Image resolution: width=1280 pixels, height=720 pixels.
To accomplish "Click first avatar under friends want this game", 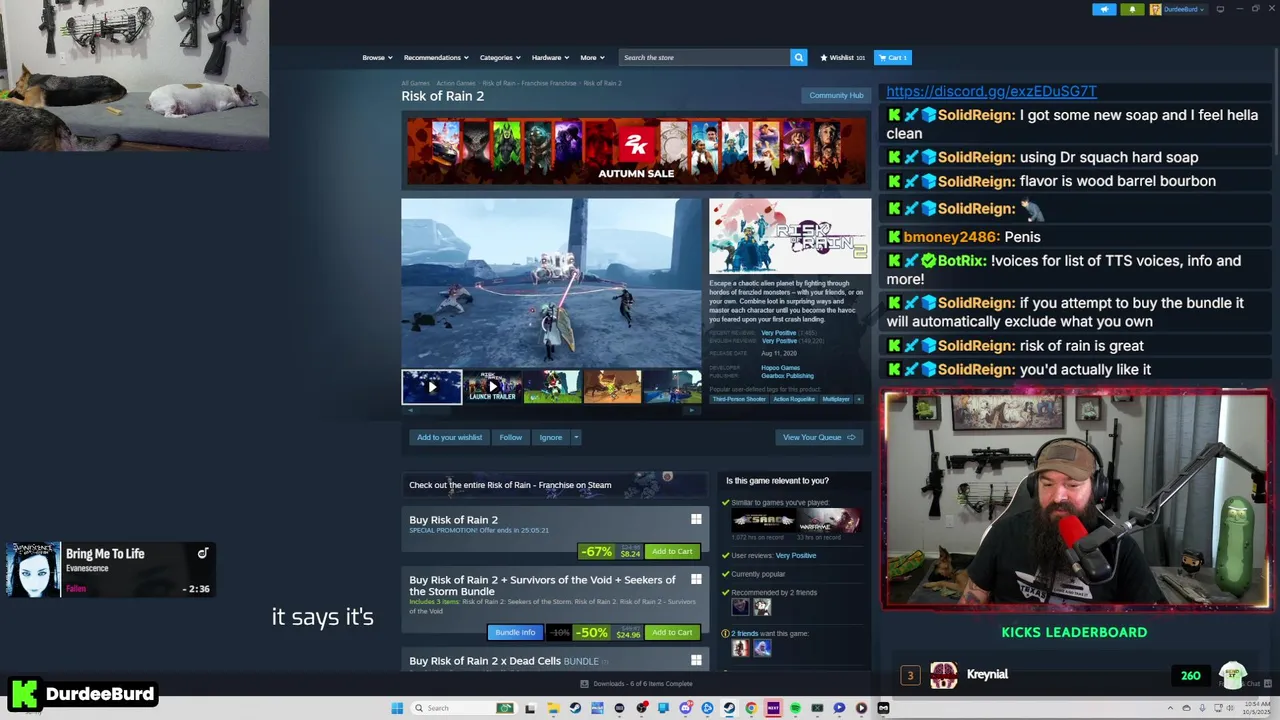I will pos(740,648).
